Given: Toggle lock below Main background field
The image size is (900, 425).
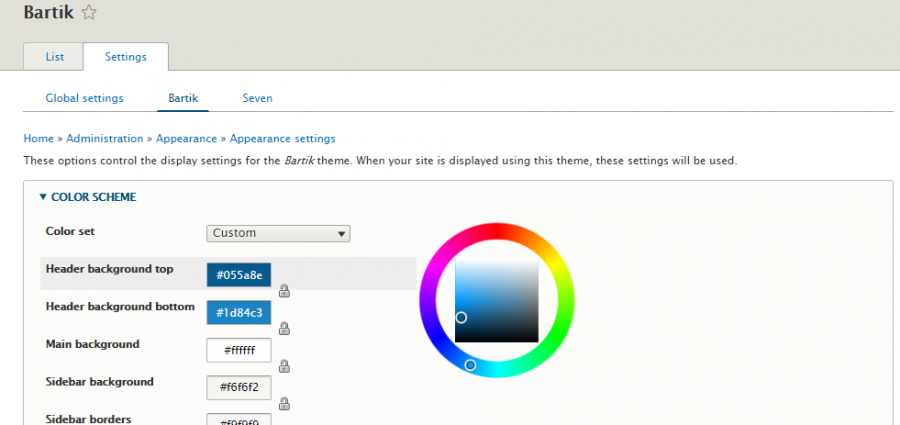Looking at the screenshot, I should click(x=284, y=366).
